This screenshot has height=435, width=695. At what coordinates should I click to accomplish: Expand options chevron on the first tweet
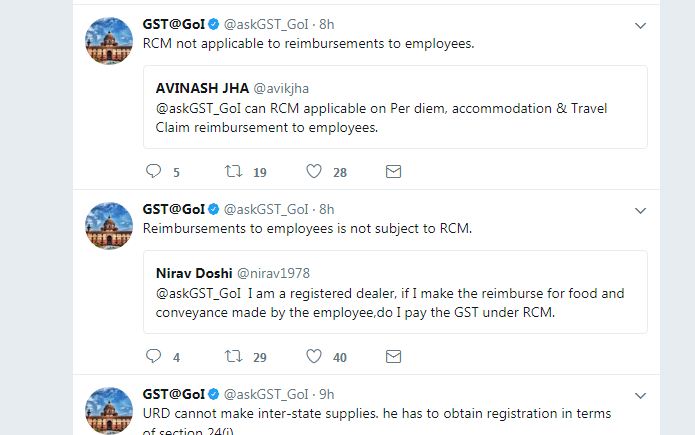click(641, 25)
